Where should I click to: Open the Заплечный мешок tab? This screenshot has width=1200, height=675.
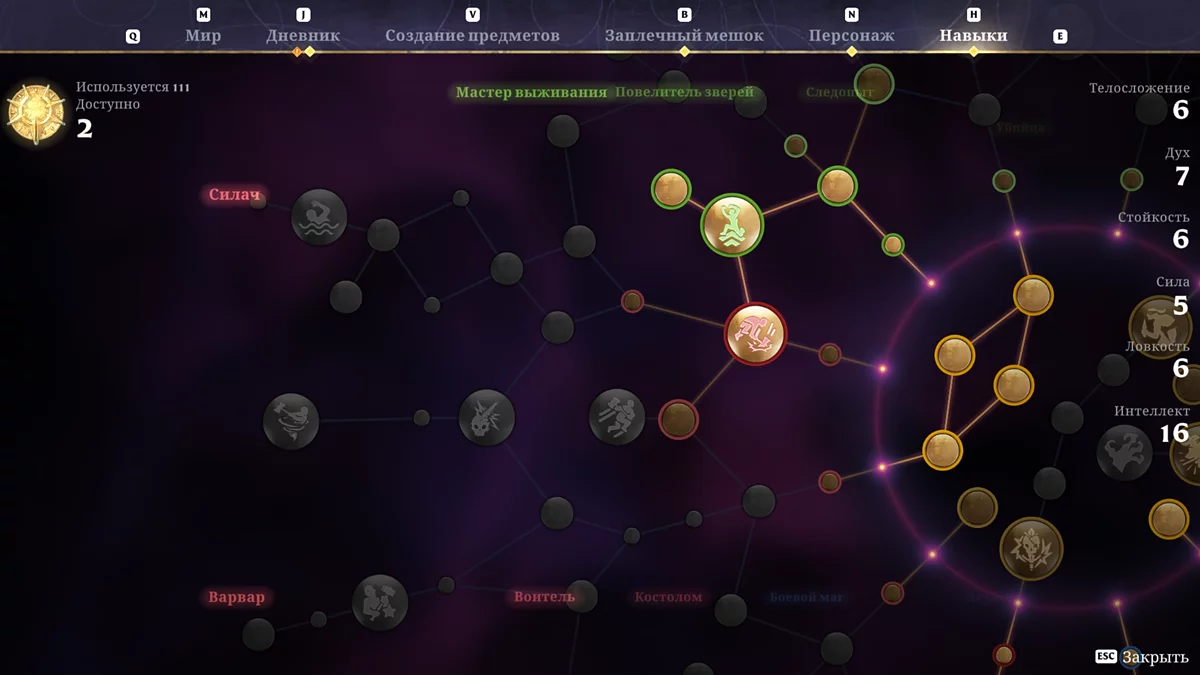pos(684,36)
